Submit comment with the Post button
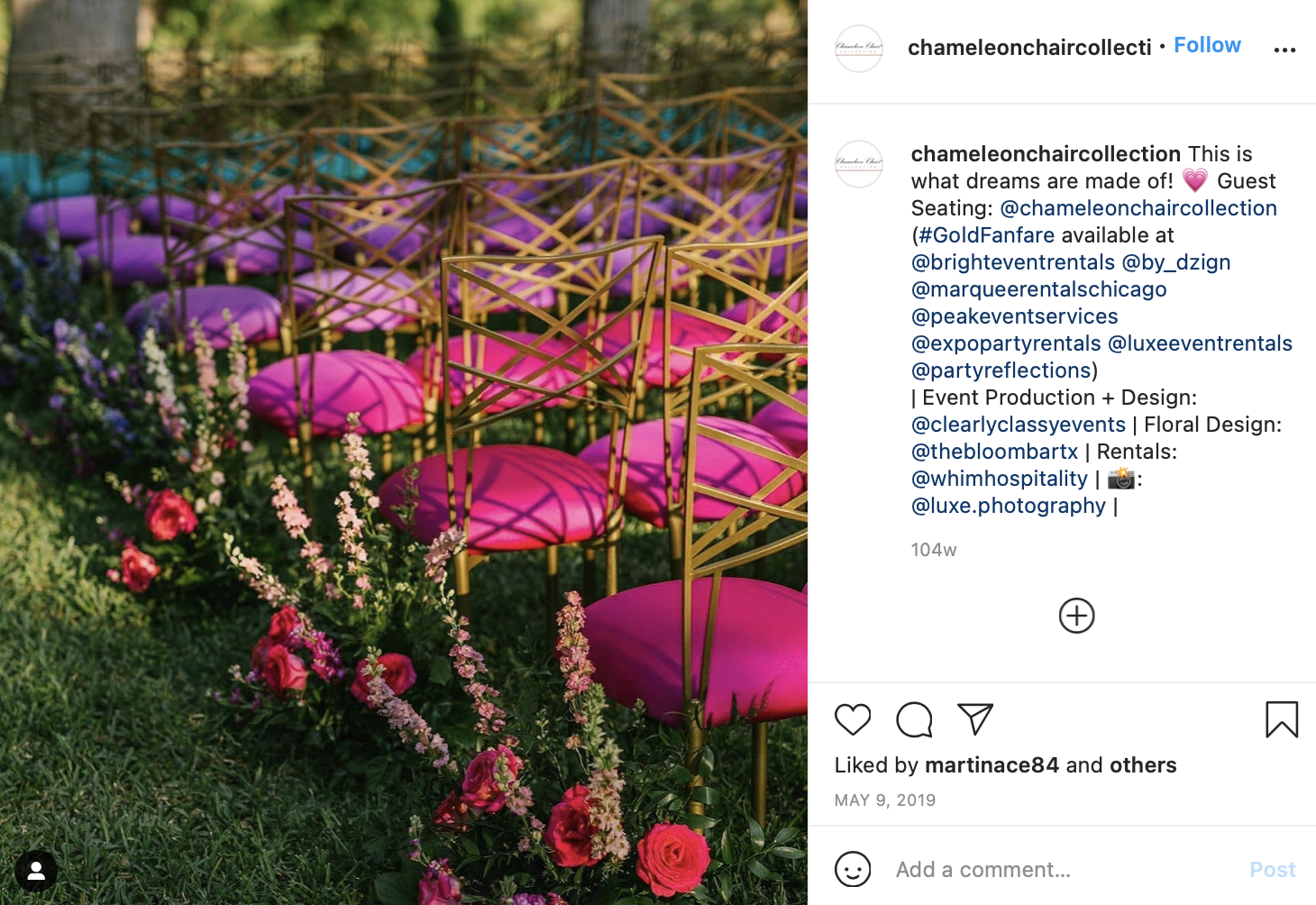This screenshot has width=1316, height=905. tap(1273, 870)
